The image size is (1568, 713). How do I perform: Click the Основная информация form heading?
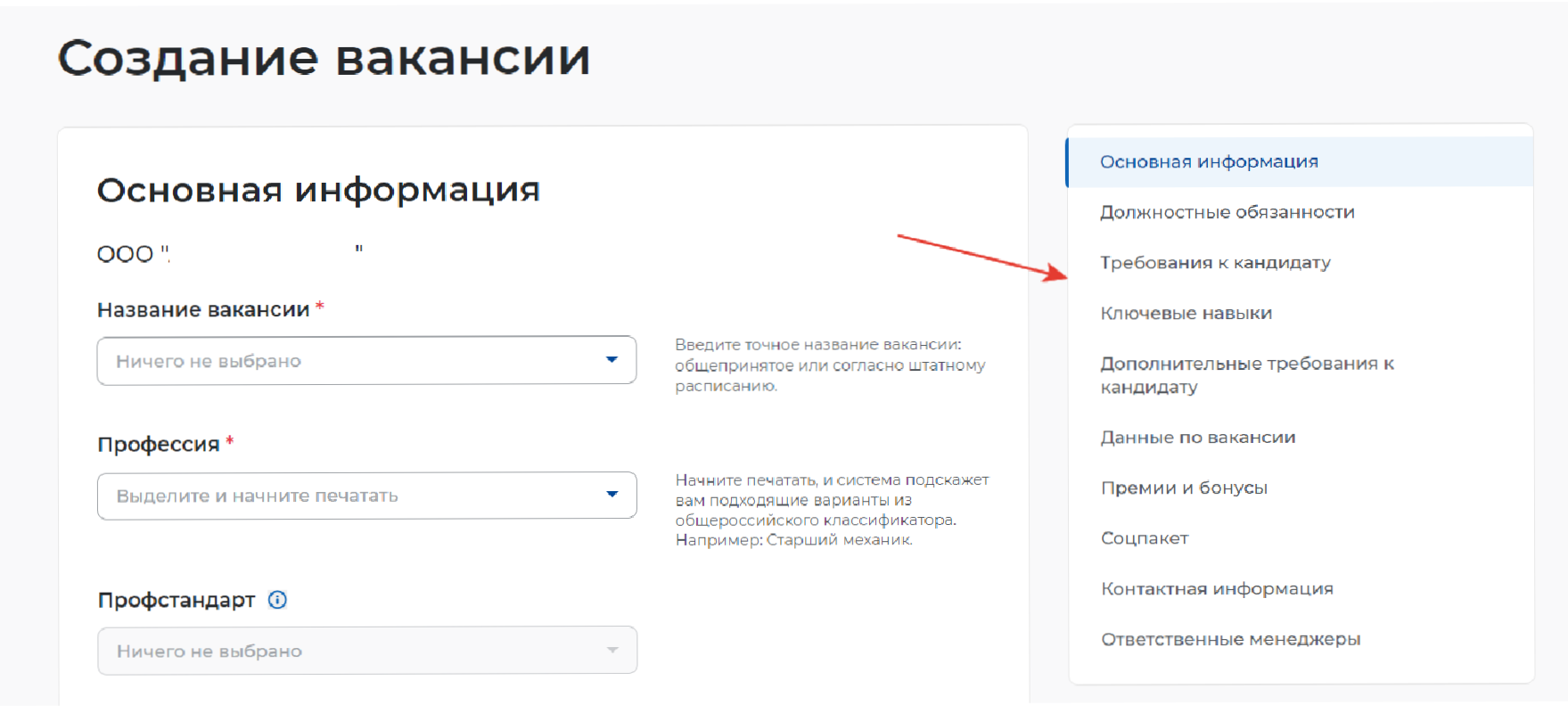click(x=318, y=190)
